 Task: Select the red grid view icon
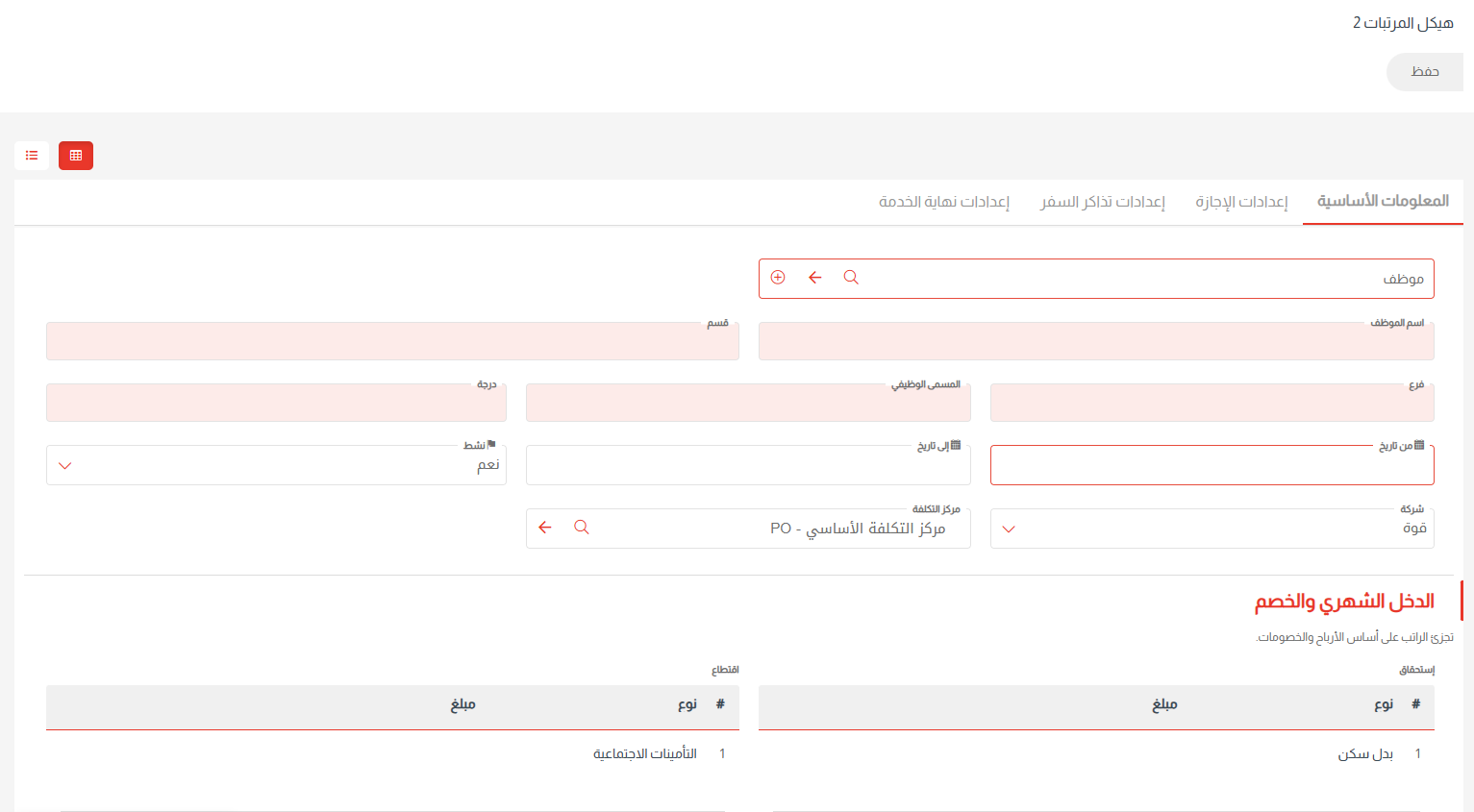tap(76, 155)
